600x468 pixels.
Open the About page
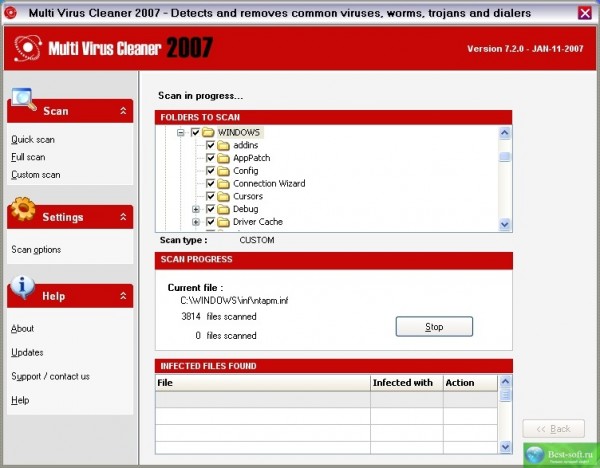tap(22, 329)
